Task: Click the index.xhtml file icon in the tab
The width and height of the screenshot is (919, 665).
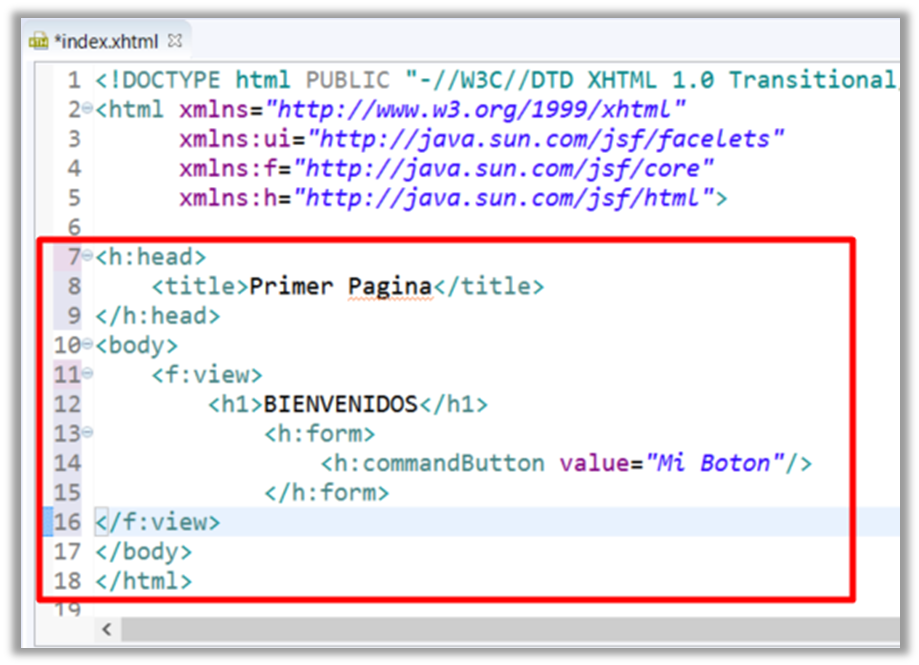Action: click(x=39, y=42)
